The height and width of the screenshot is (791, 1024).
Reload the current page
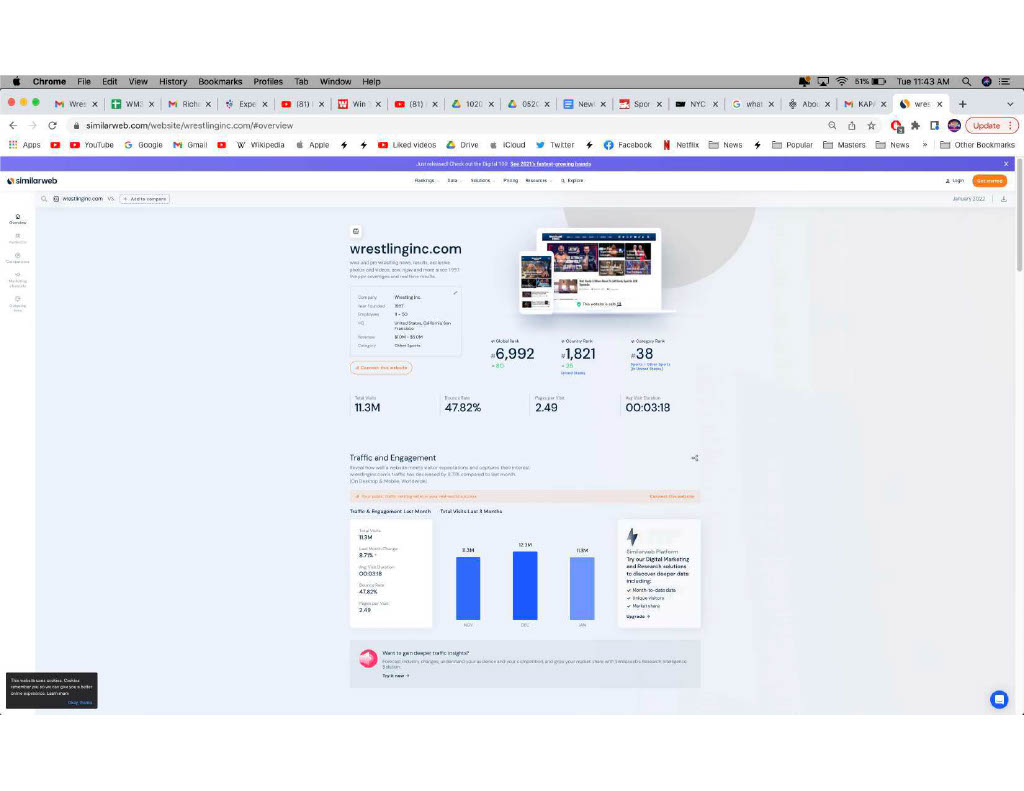pos(52,125)
